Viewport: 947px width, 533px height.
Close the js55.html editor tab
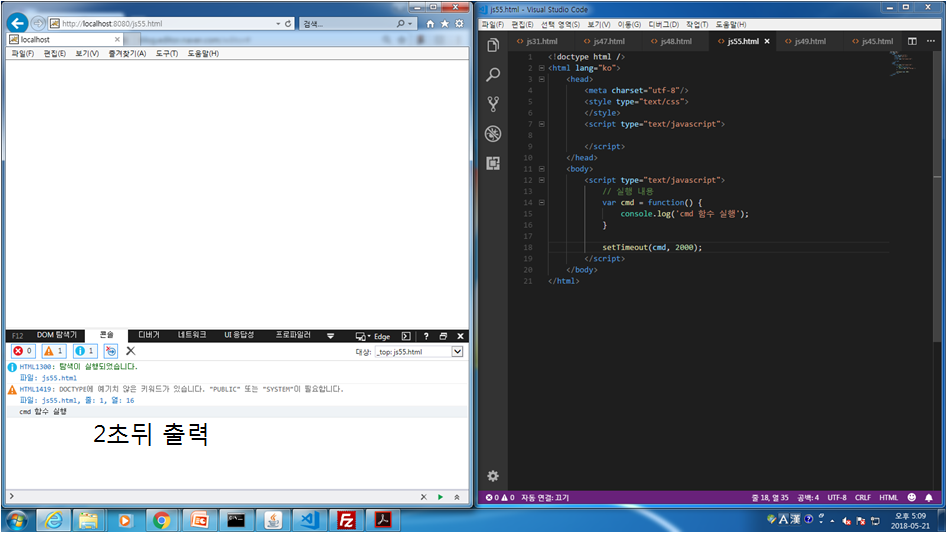click(x=767, y=41)
